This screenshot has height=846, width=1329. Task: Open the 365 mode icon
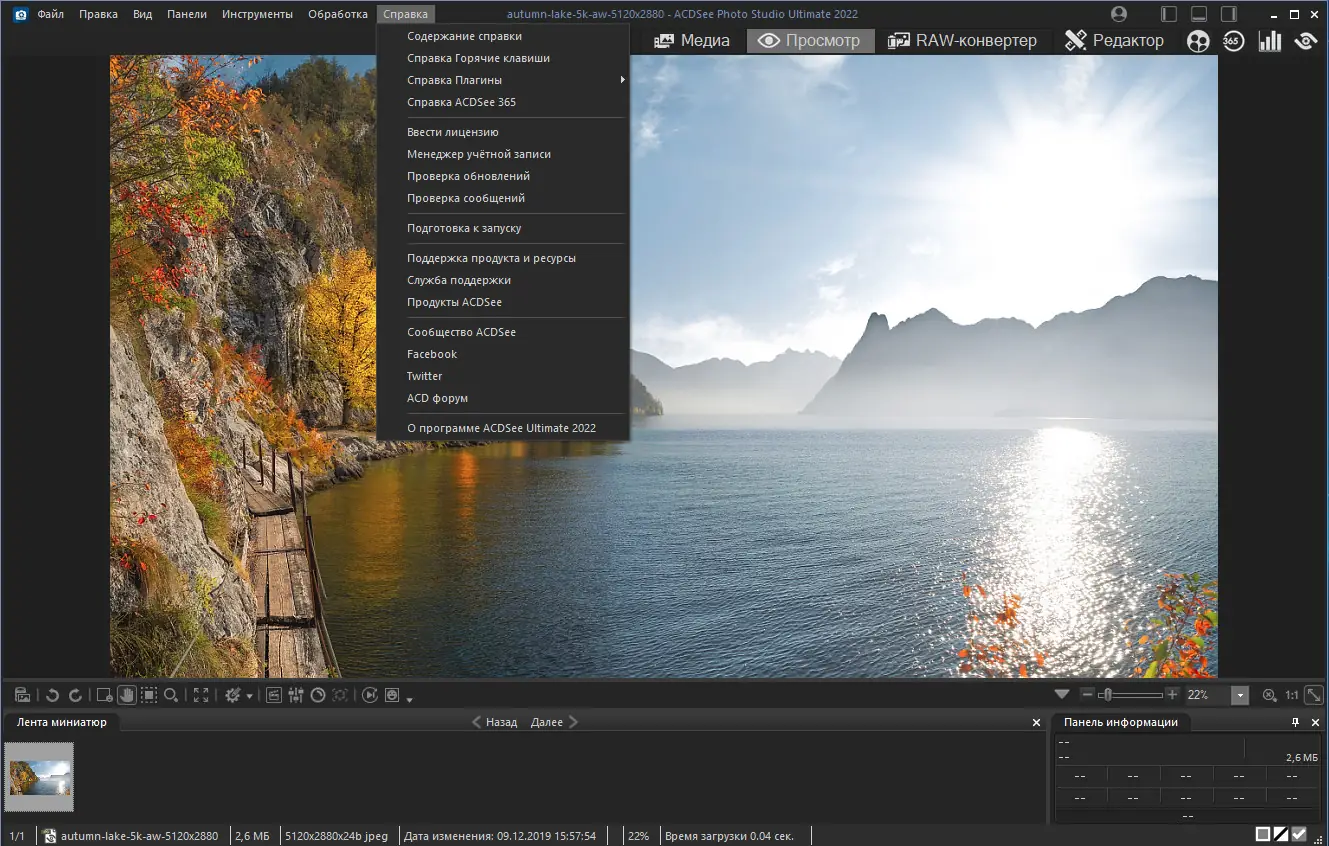pos(1233,41)
